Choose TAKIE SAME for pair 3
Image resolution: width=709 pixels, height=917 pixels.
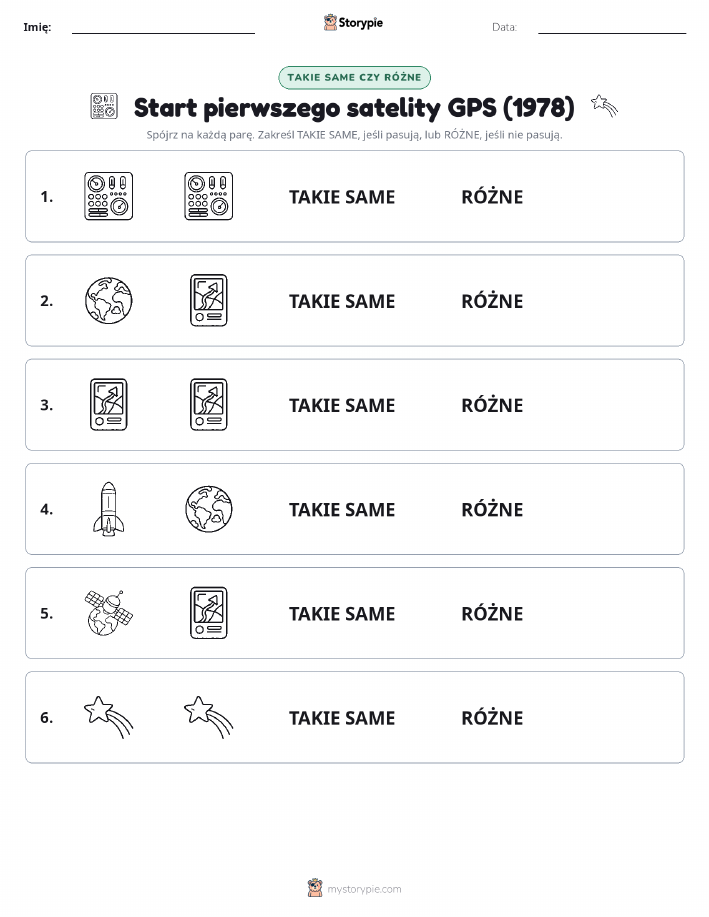point(342,405)
